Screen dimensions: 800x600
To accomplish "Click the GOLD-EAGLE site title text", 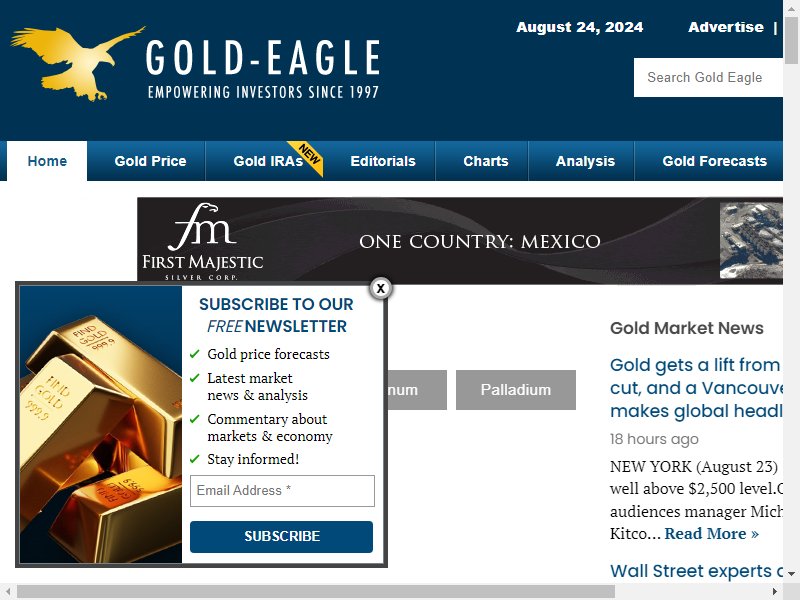I will [263, 57].
